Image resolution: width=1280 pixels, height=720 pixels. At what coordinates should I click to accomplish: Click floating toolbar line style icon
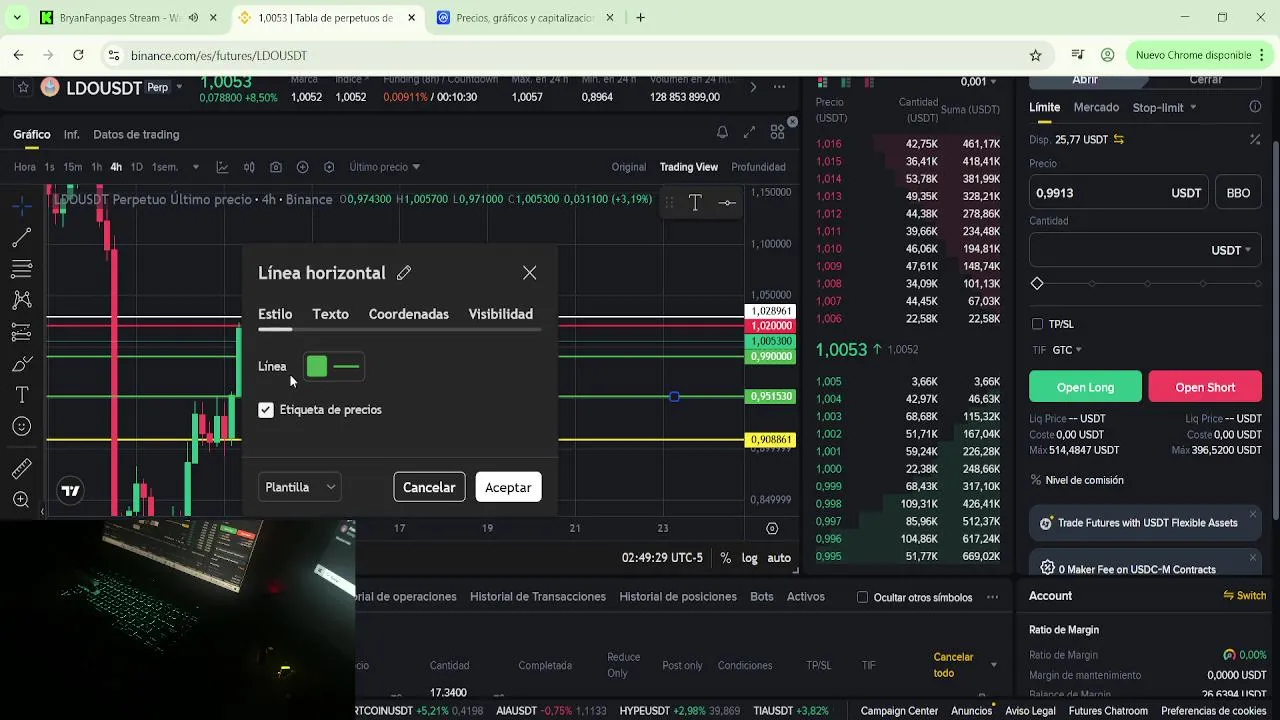pos(727,202)
